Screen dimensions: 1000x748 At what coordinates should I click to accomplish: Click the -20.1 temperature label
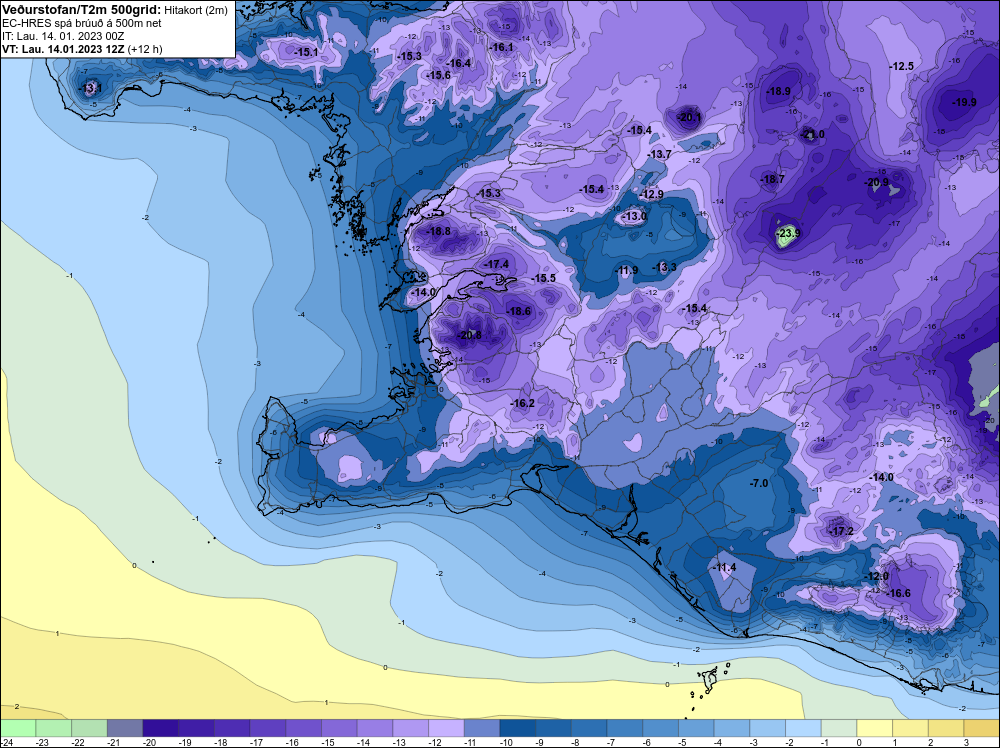tap(689, 117)
